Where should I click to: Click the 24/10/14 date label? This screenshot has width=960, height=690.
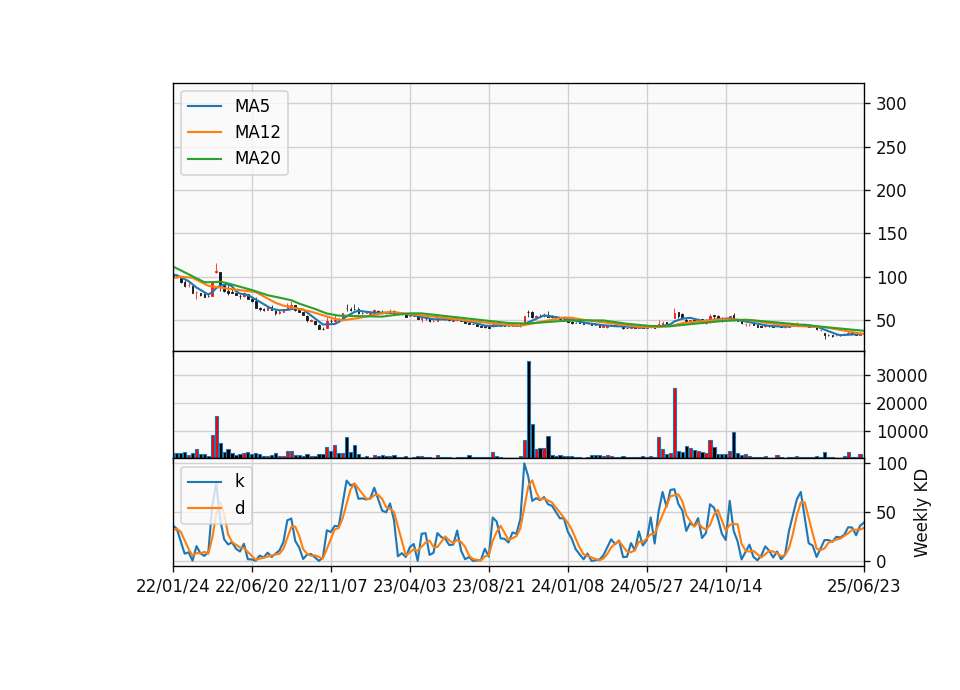[726, 586]
